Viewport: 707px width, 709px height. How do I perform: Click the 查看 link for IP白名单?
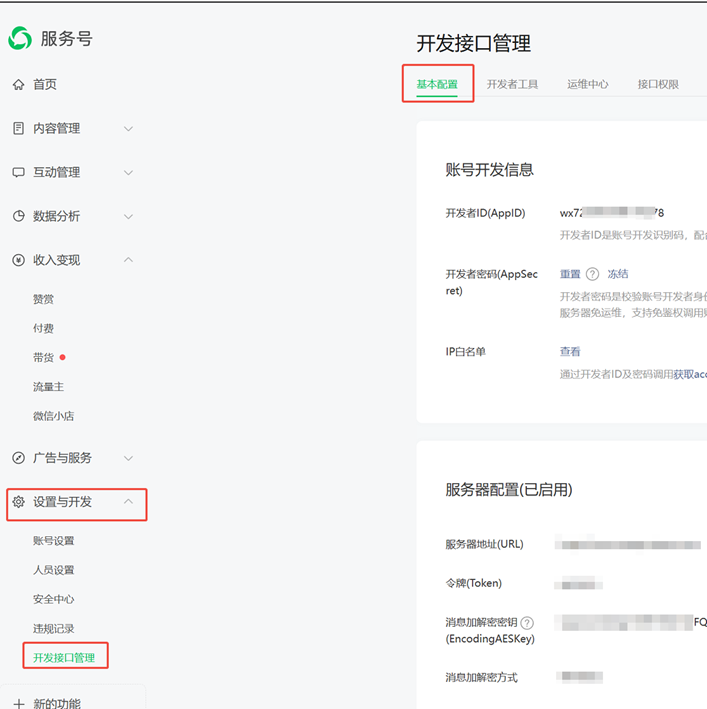tap(570, 352)
